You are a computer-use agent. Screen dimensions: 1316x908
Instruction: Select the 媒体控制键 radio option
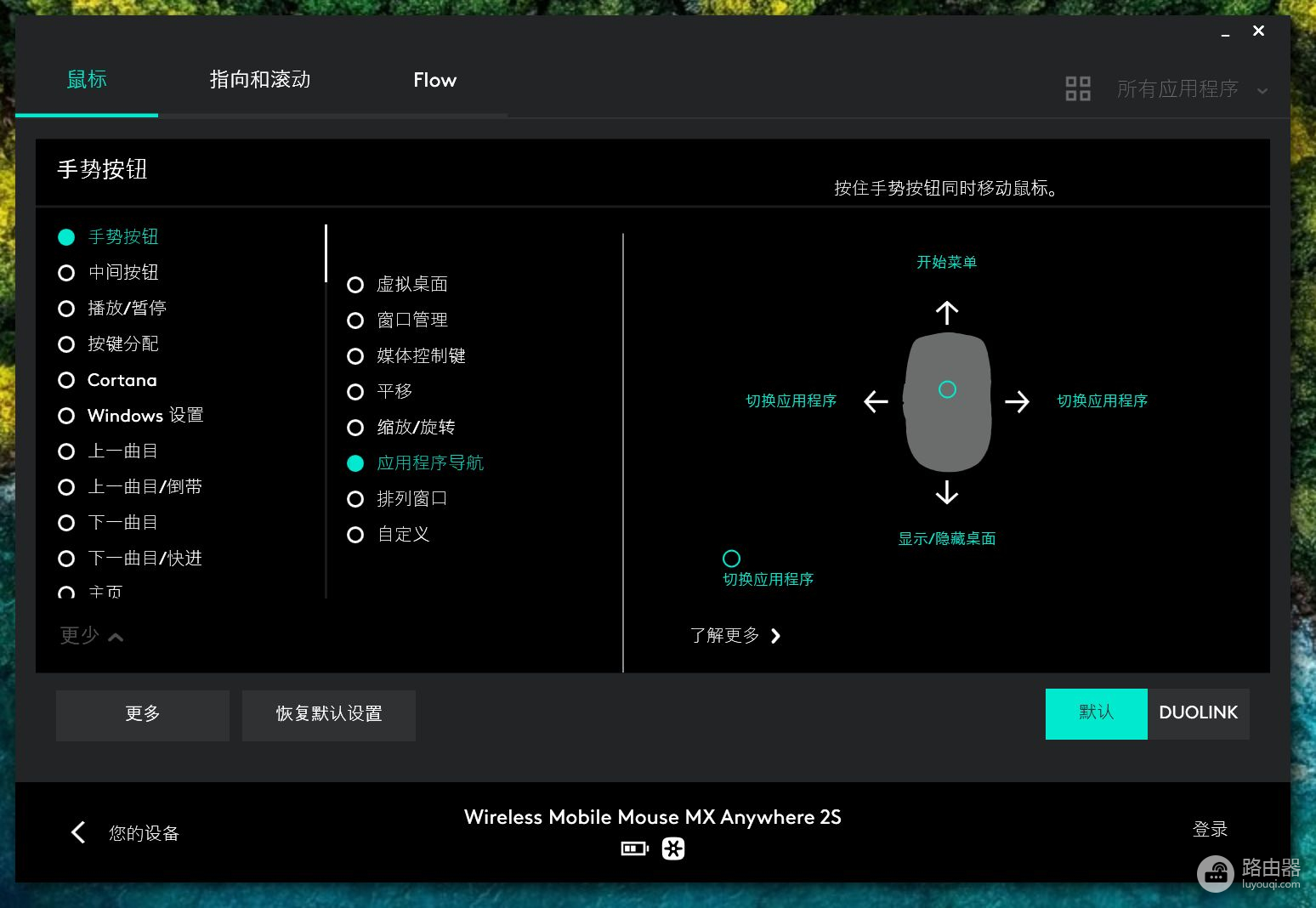tap(355, 356)
